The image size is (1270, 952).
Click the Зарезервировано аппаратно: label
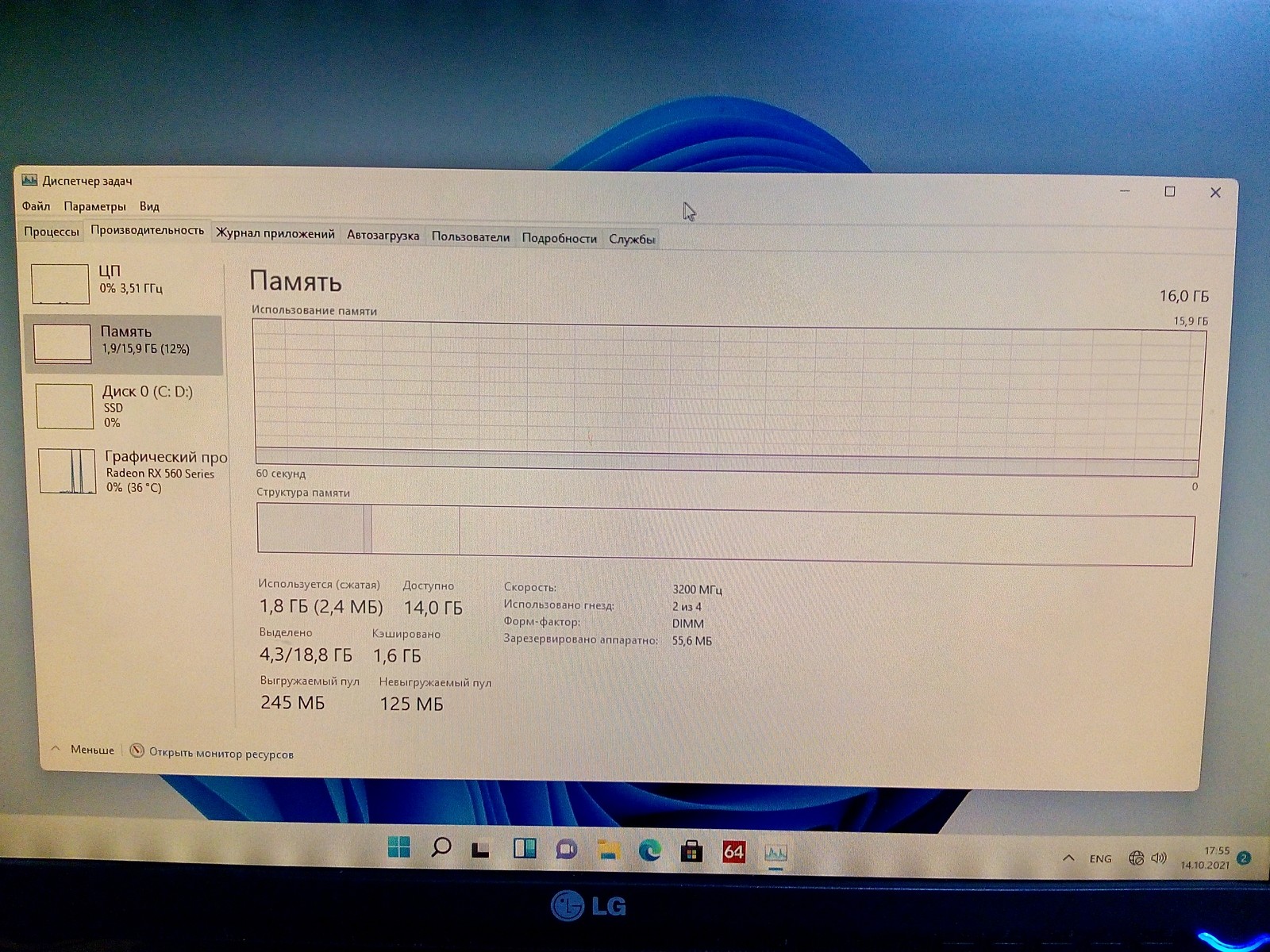(581, 639)
